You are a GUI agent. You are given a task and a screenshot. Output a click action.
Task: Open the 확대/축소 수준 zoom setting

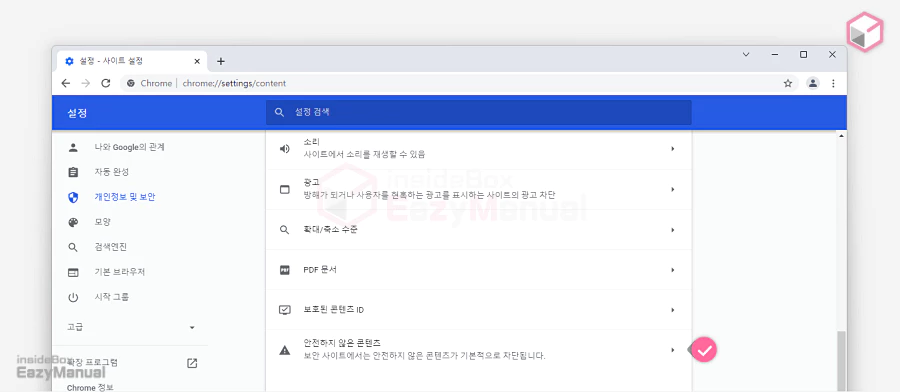(479, 230)
